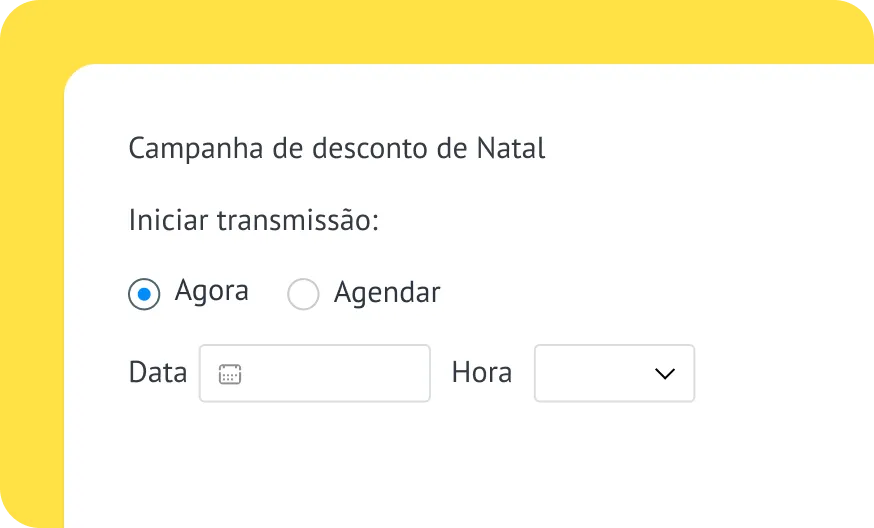This screenshot has height=528, width=874.
Task: Click the "Campanha de desconto de Natal" title
Action: [x=337, y=149]
